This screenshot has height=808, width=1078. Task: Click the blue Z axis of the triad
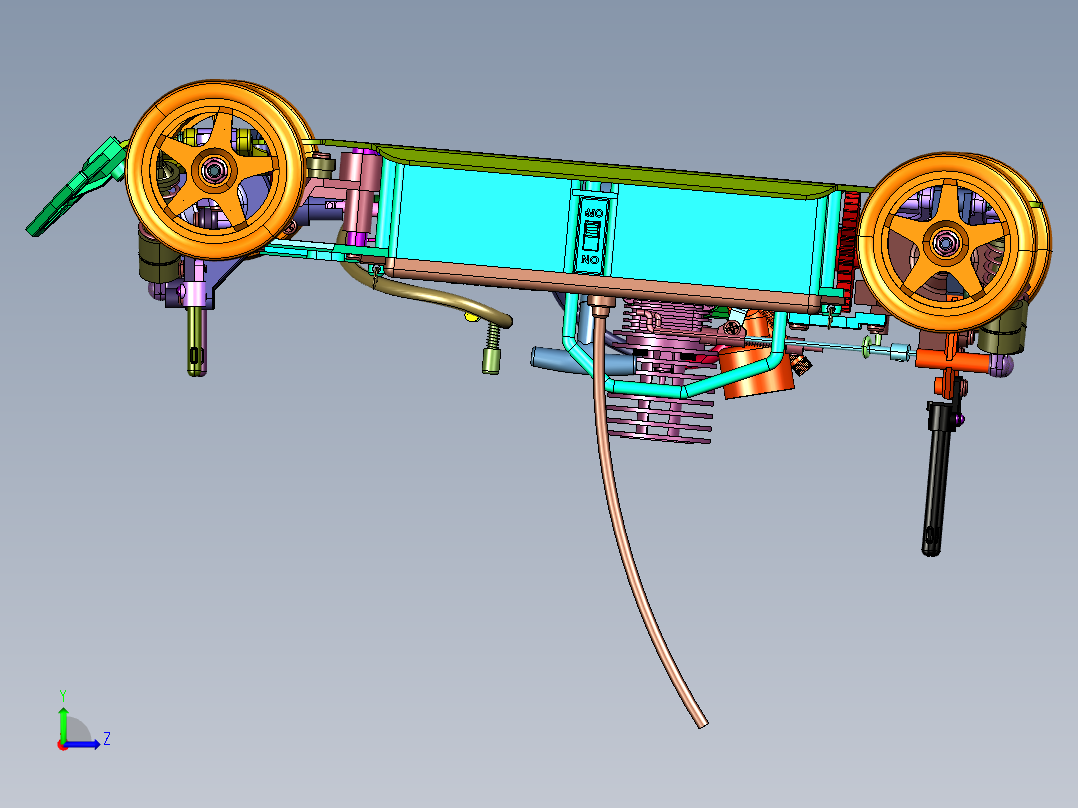[84, 744]
